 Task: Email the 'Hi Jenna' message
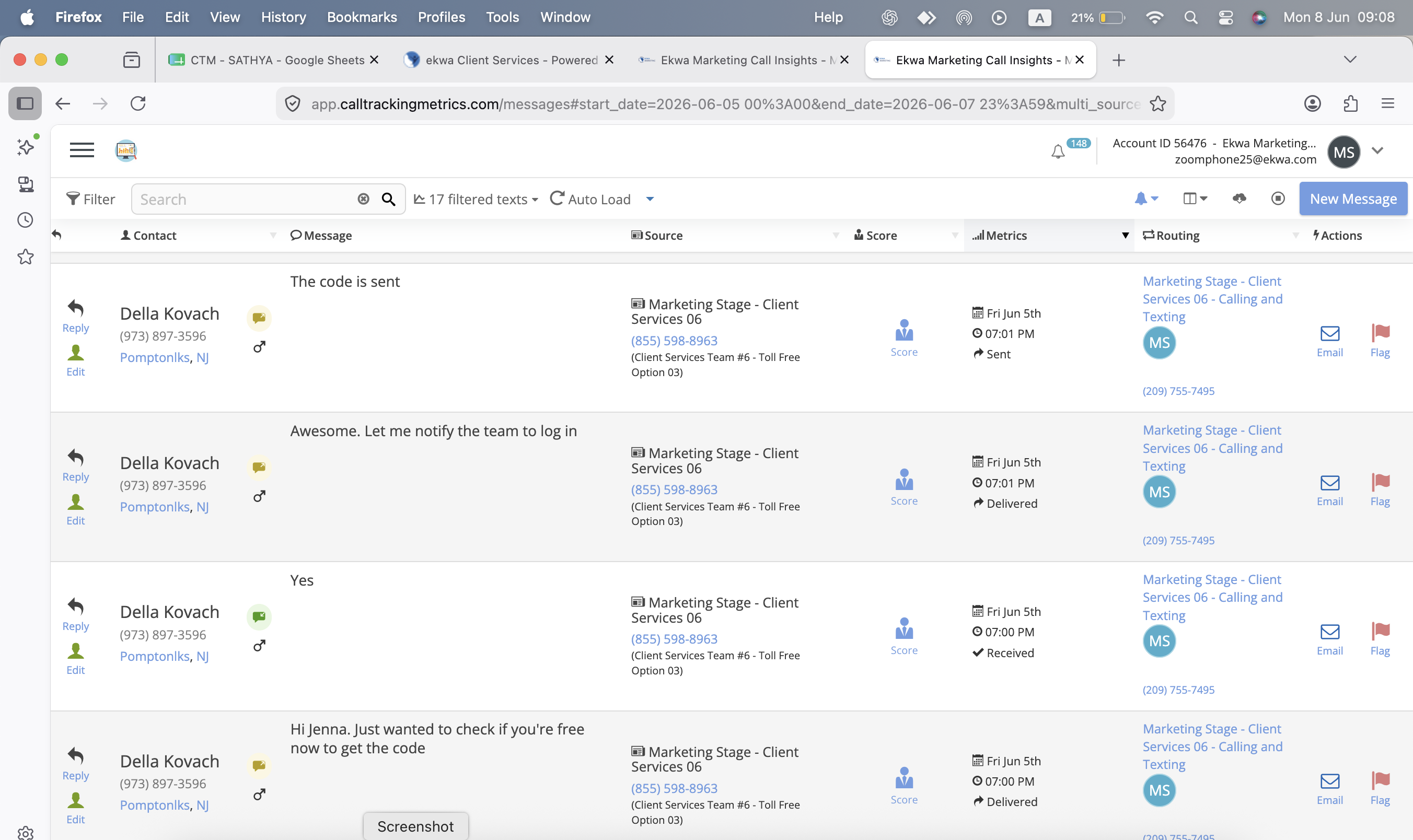1329,789
